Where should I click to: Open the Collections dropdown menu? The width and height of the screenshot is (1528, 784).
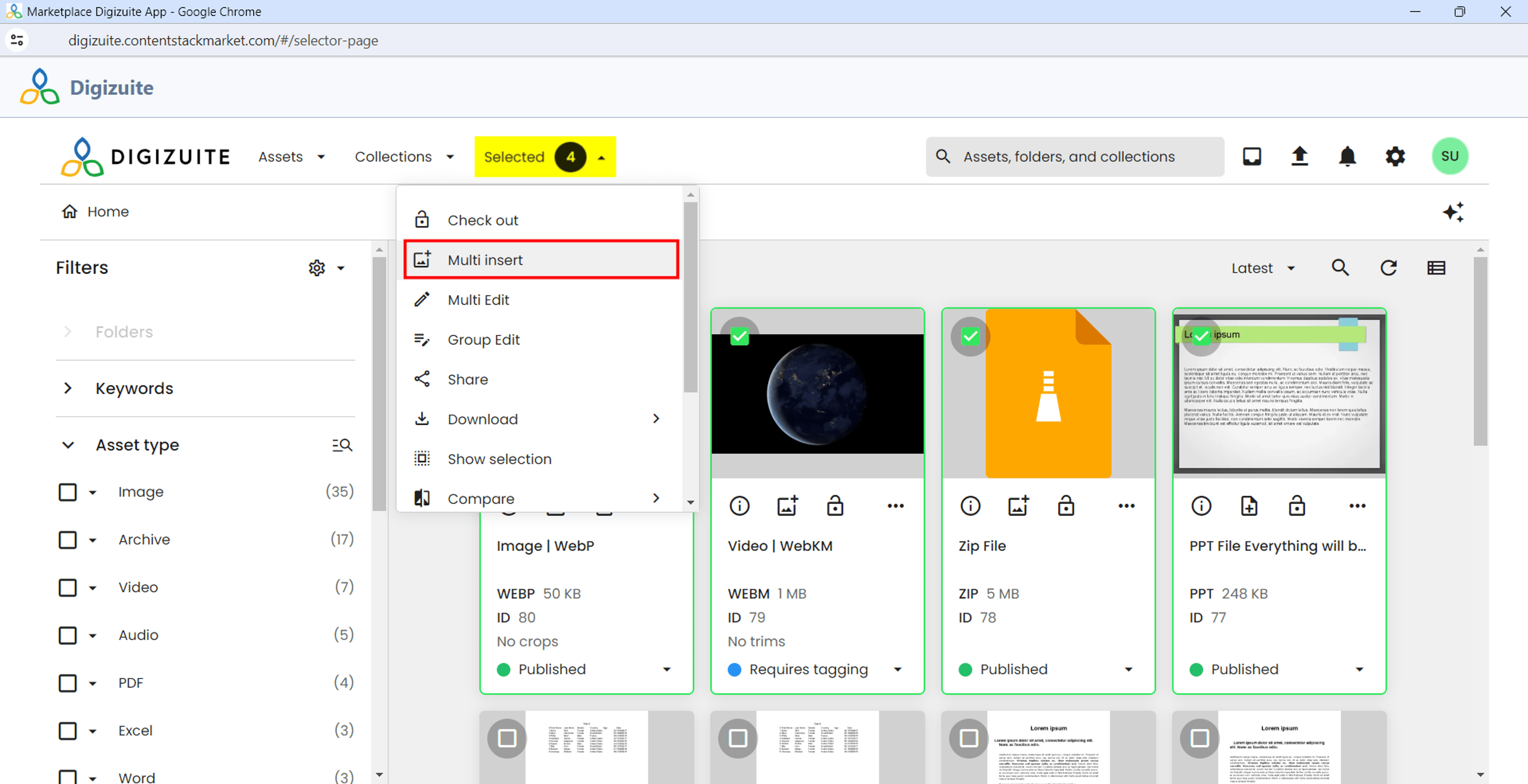[x=405, y=157]
